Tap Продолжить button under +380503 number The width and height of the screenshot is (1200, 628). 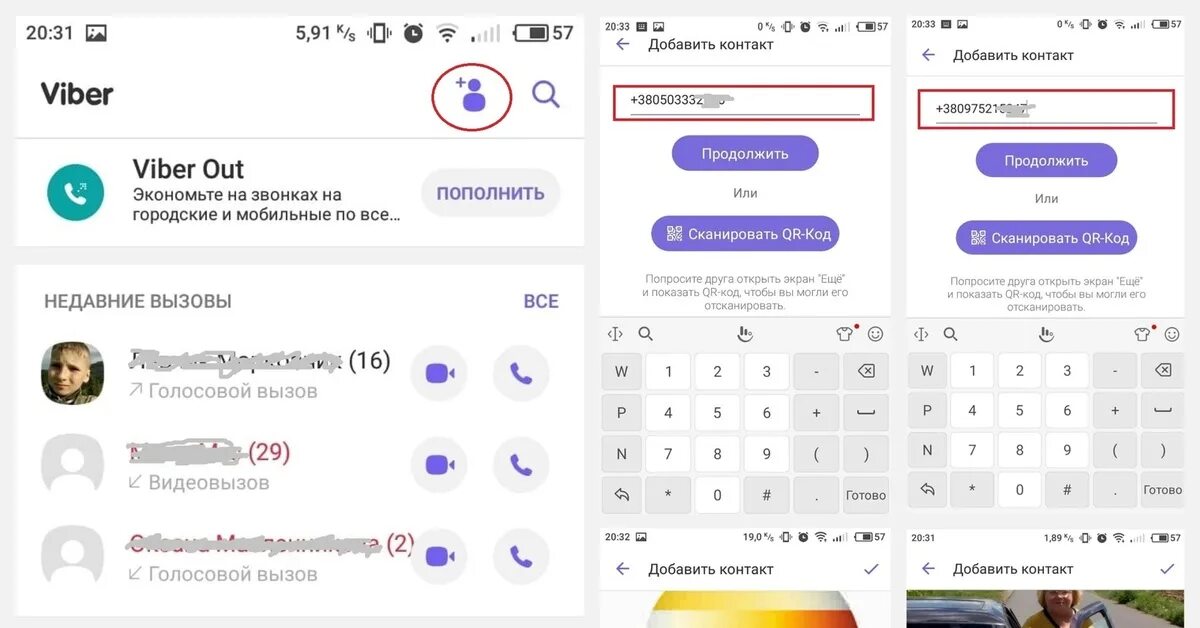coord(745,154)
